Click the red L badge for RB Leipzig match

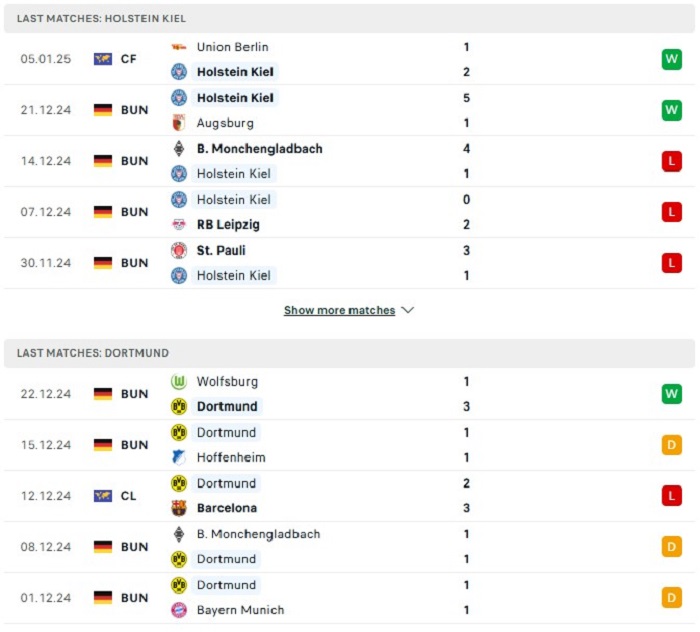click(x=671, y=212)
